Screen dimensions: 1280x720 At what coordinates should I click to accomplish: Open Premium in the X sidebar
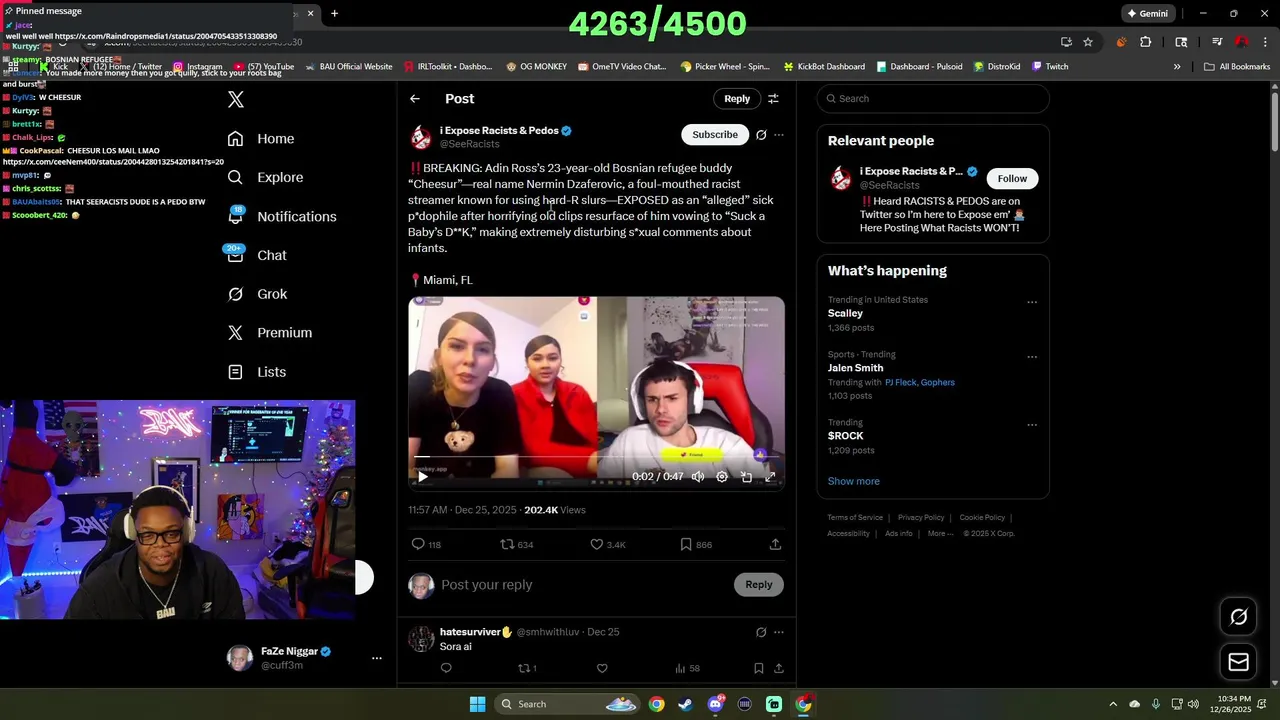click(x=270, y=332)
